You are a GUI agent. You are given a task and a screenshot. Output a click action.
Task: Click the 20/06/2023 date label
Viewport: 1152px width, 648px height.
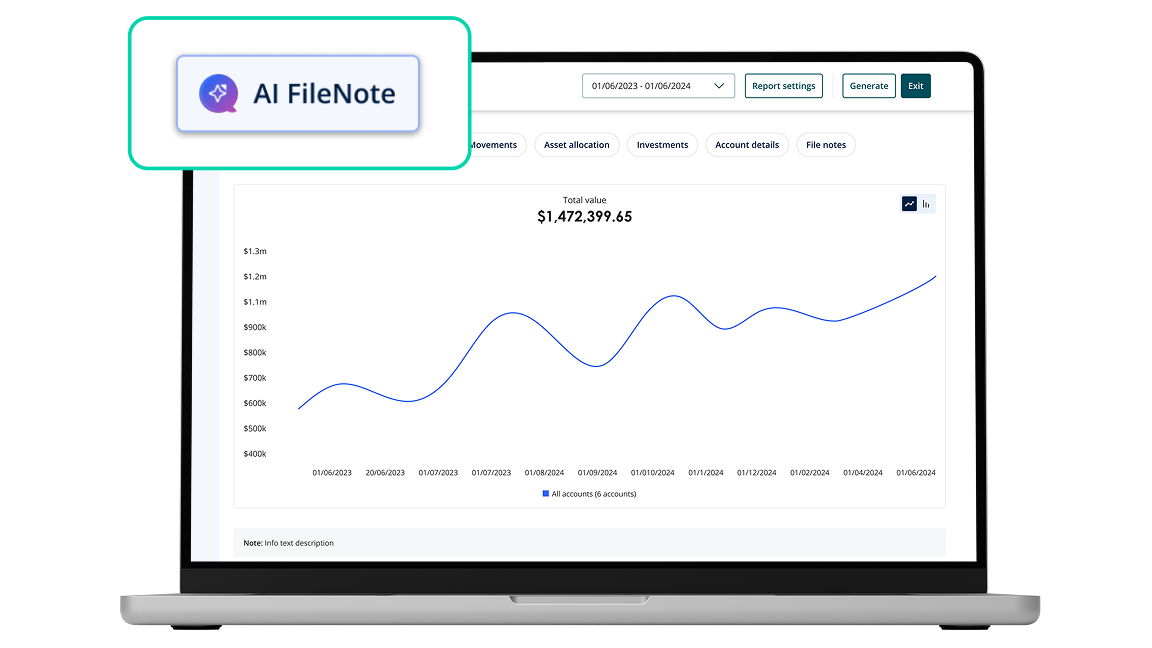385,472
